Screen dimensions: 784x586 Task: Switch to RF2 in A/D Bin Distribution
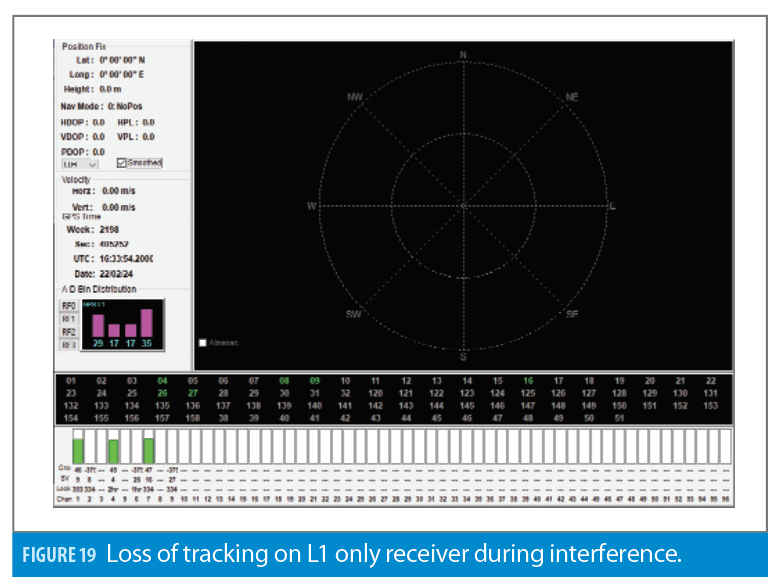[68, 332]
